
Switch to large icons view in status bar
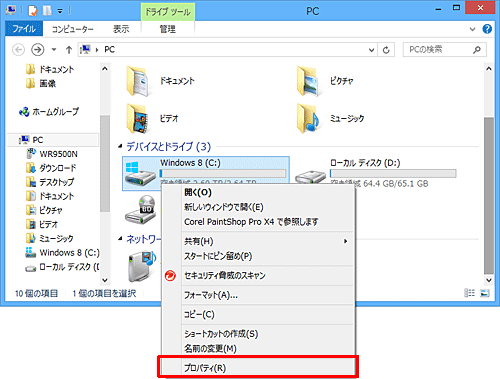pos(484,293)
